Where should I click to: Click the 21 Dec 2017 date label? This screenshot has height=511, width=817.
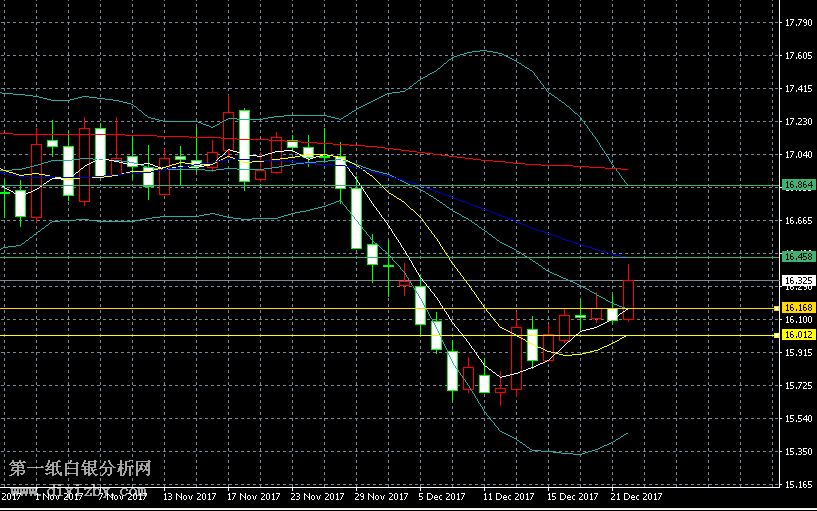pyautogui.click(x=635, y=496)
